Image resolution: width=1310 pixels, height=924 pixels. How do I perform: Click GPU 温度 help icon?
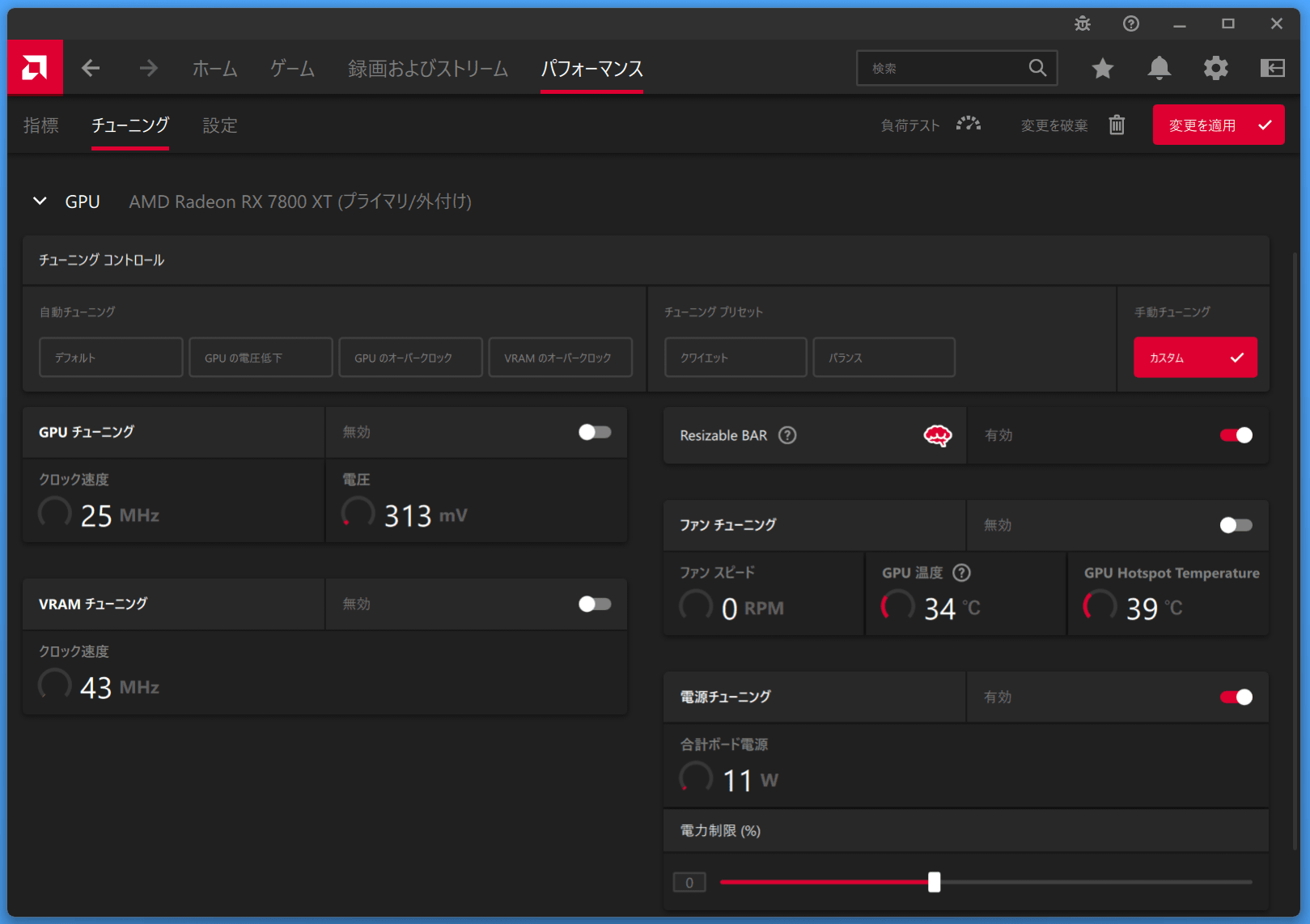coord(961,573)
